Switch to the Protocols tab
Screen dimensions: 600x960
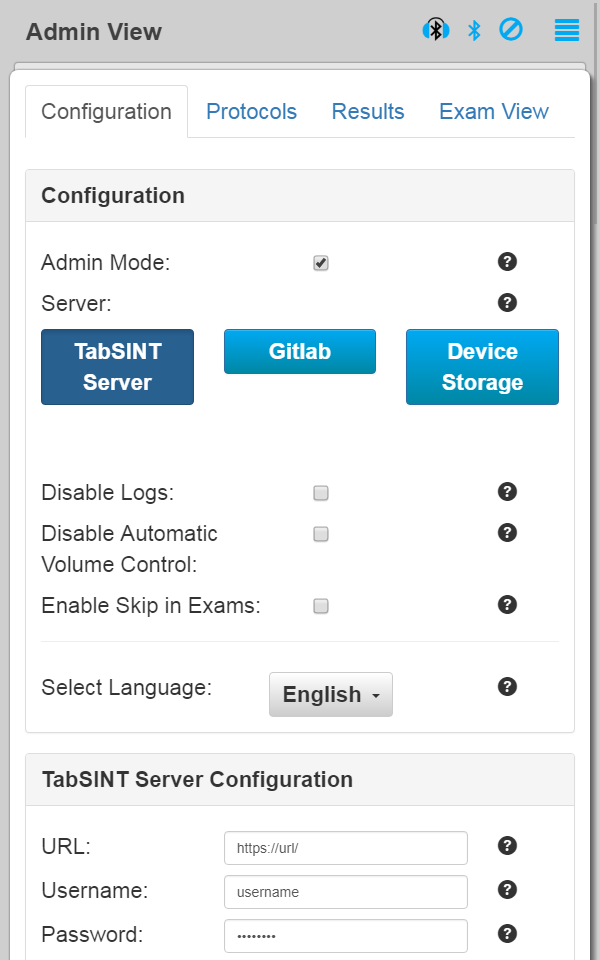point(251,112)
